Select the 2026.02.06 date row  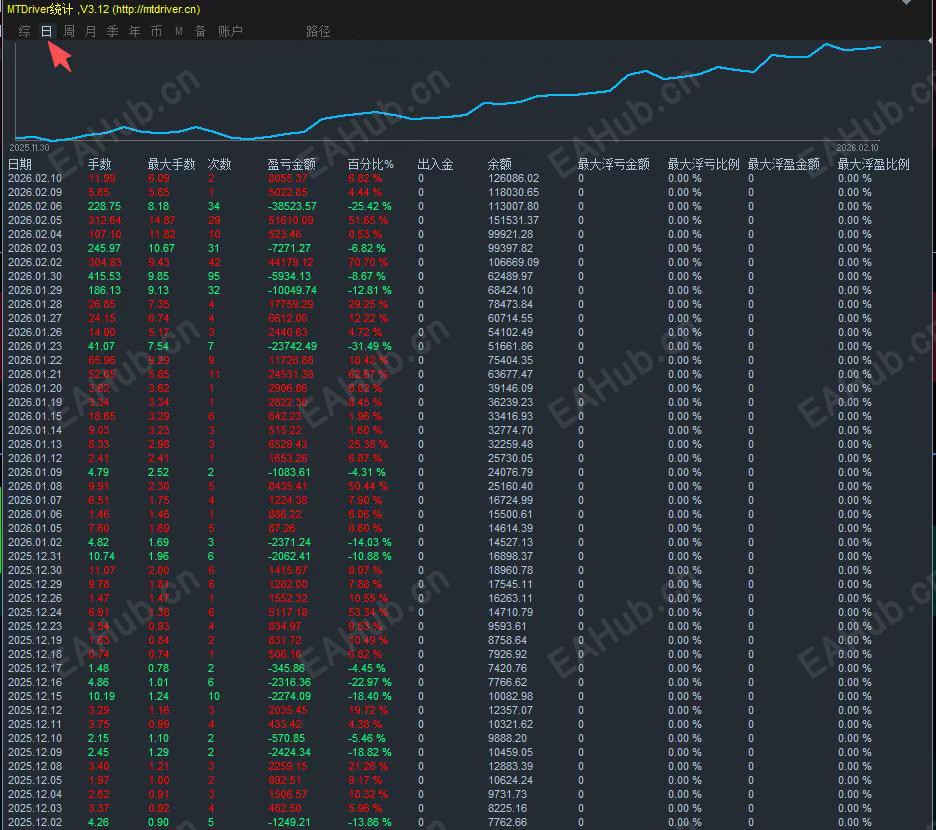point(35,206)
